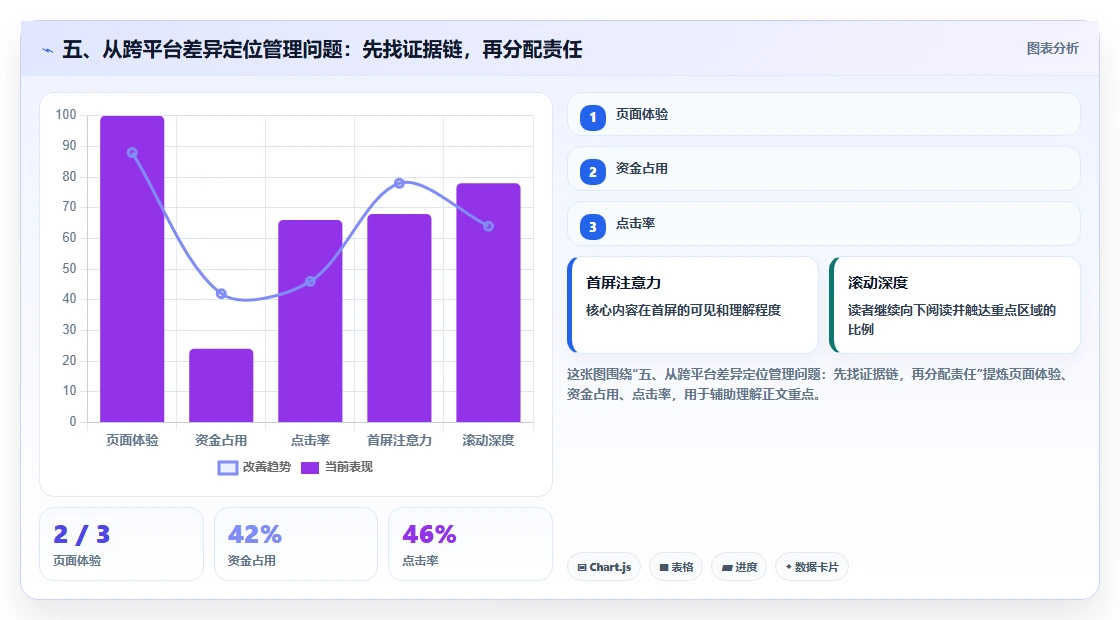Image resolution: width=1120 pixels, height=620 pixels.
Task: Select the Chart.js tag
Action: coord(604,567)
